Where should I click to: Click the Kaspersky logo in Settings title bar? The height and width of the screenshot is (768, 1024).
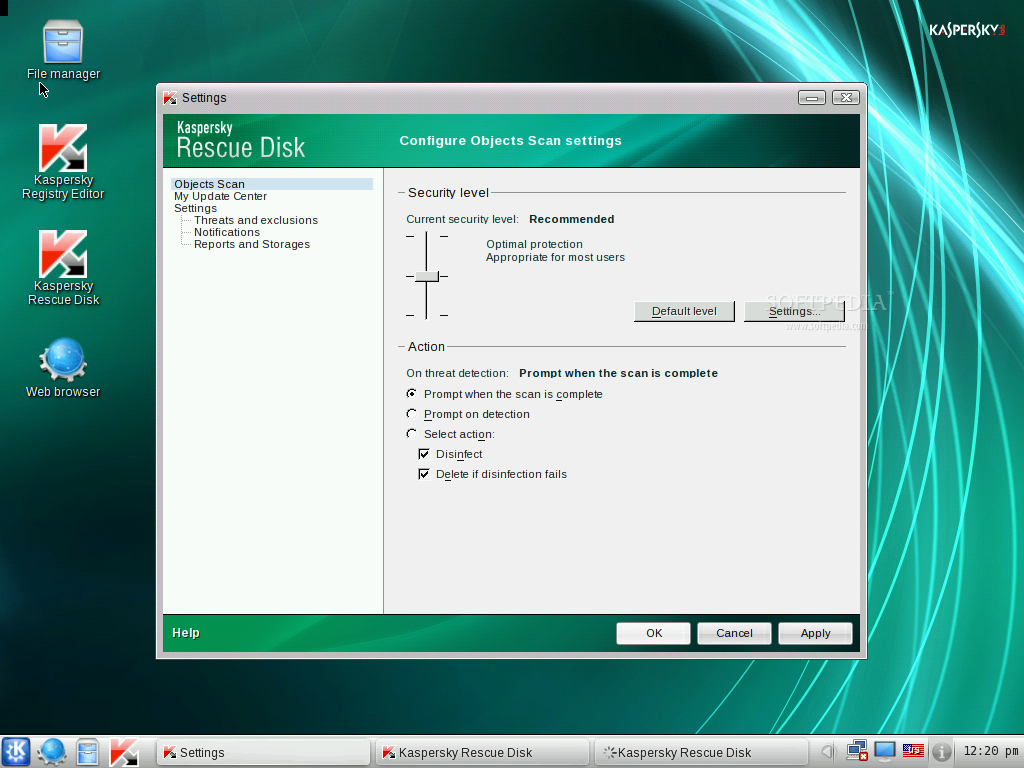tap(170, 98)
